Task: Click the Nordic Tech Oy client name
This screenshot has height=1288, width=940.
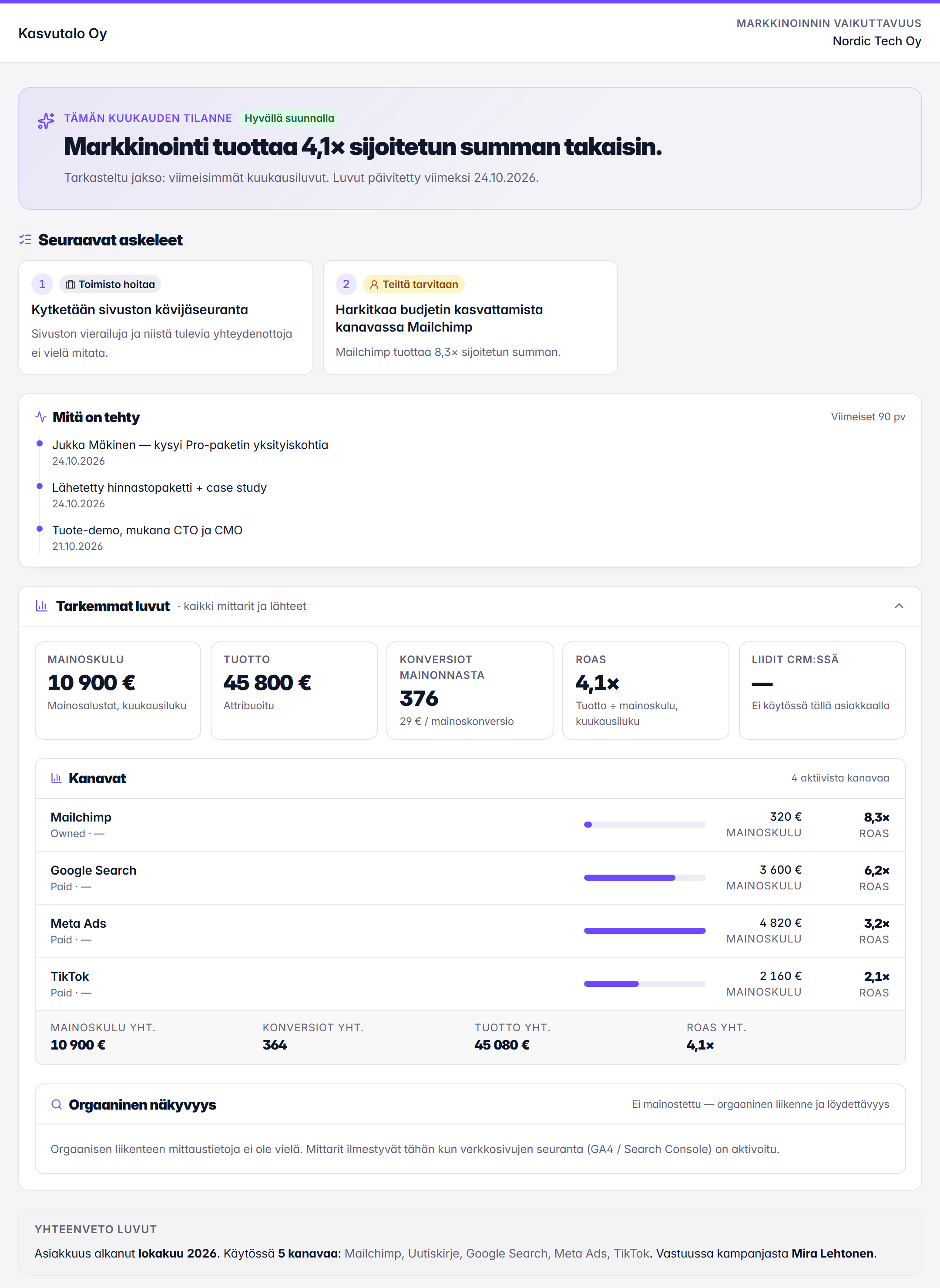Action: point(877,41)
